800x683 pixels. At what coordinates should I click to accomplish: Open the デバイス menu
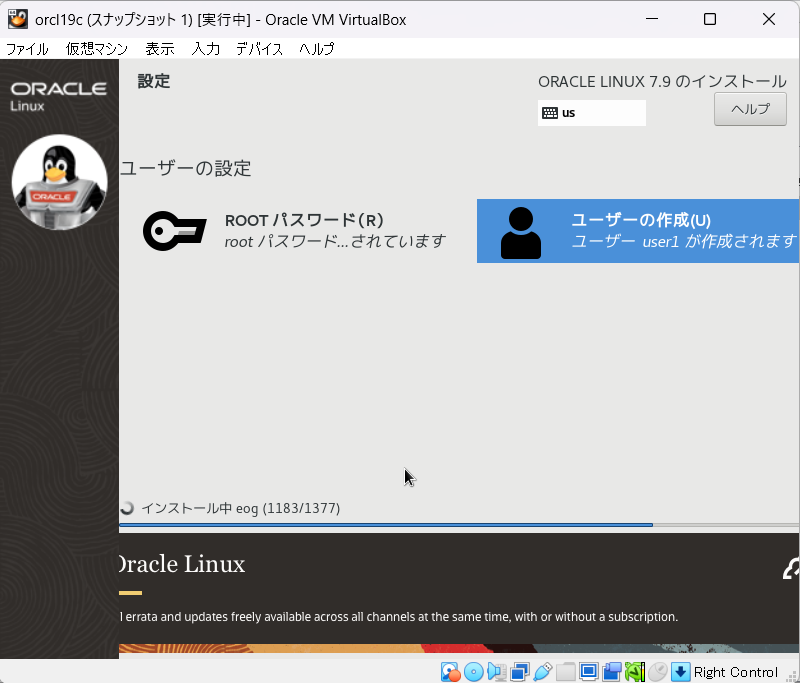click(x=259, y=49)
